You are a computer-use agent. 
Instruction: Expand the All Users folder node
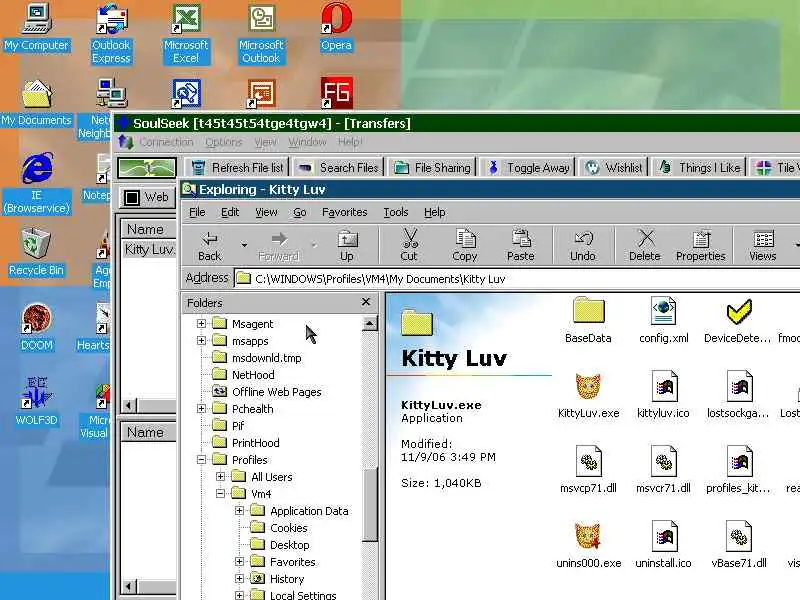point(220,477)
